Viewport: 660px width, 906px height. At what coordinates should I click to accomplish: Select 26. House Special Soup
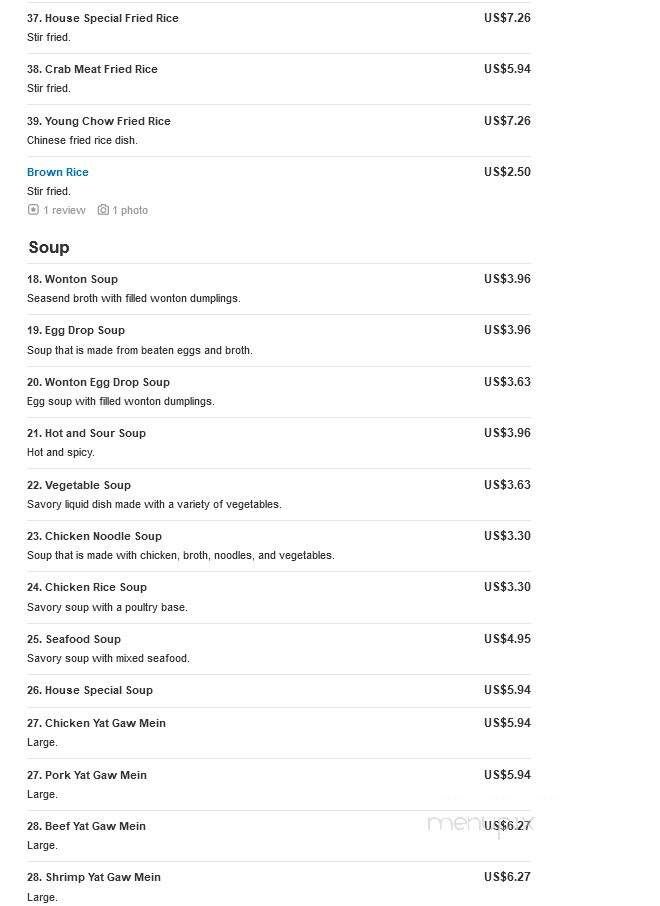(x=90, y=690)
